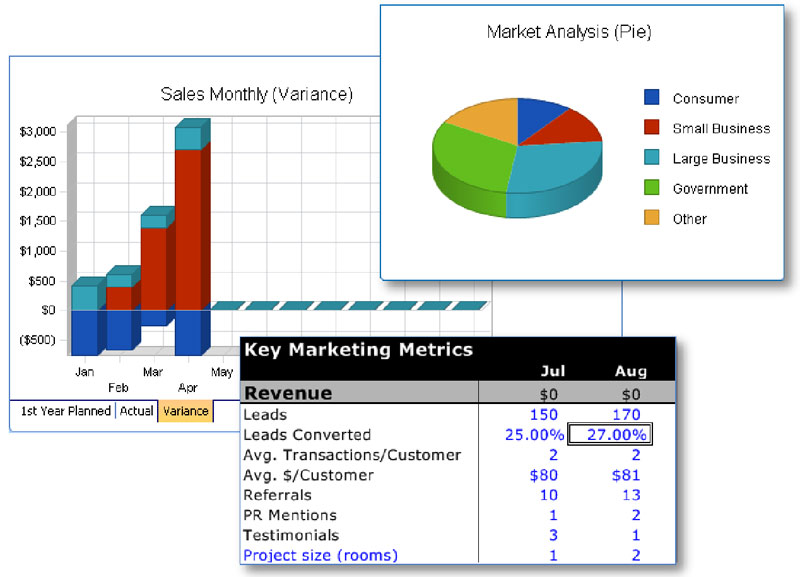The height and width of the screenshot is (577, 800).
Task: Select the March bar in sales chart
Action: (x=154, y=270)
